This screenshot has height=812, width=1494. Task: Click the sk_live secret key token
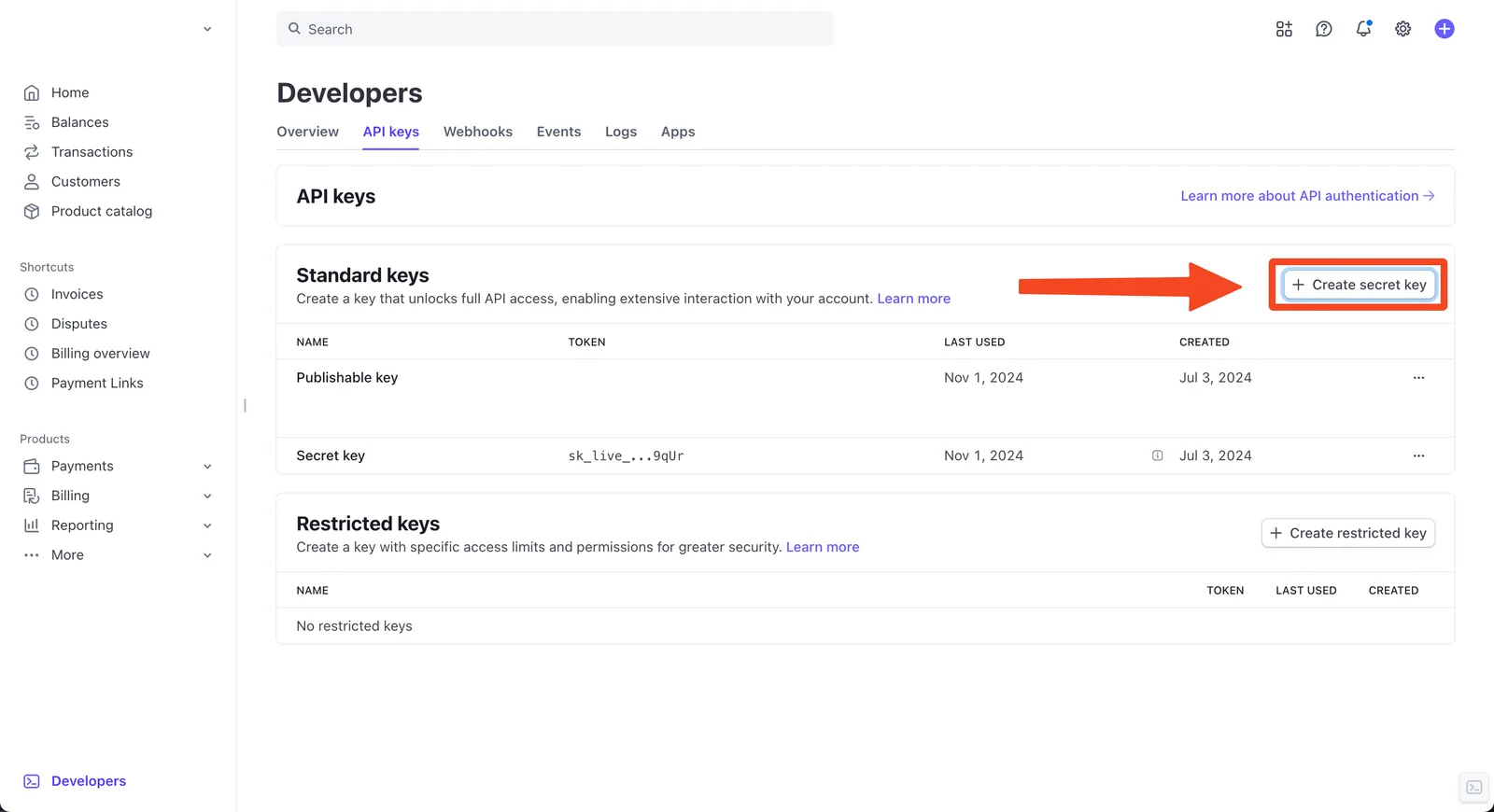tap(626, 456)
